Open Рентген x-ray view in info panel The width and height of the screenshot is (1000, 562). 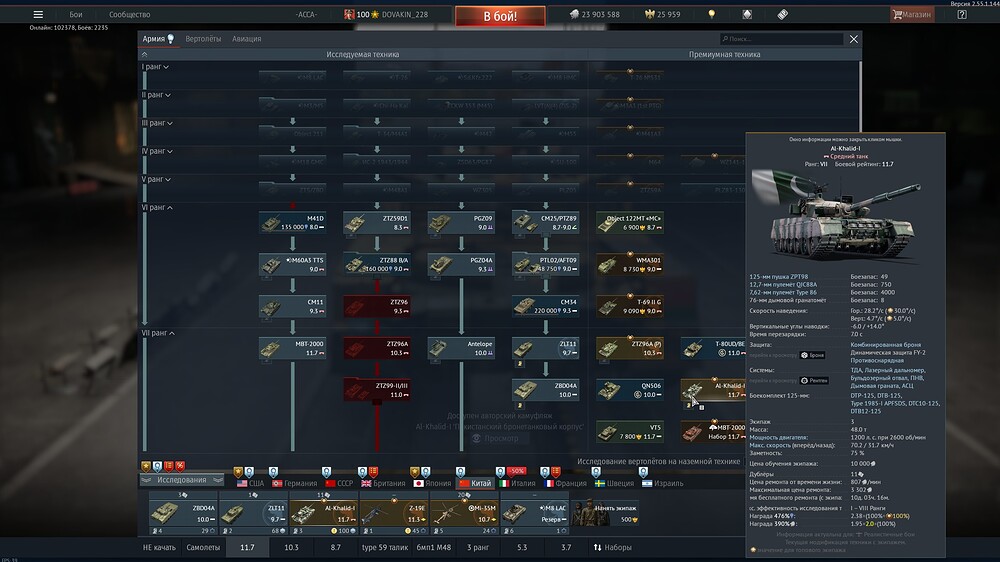coord(814,381)
